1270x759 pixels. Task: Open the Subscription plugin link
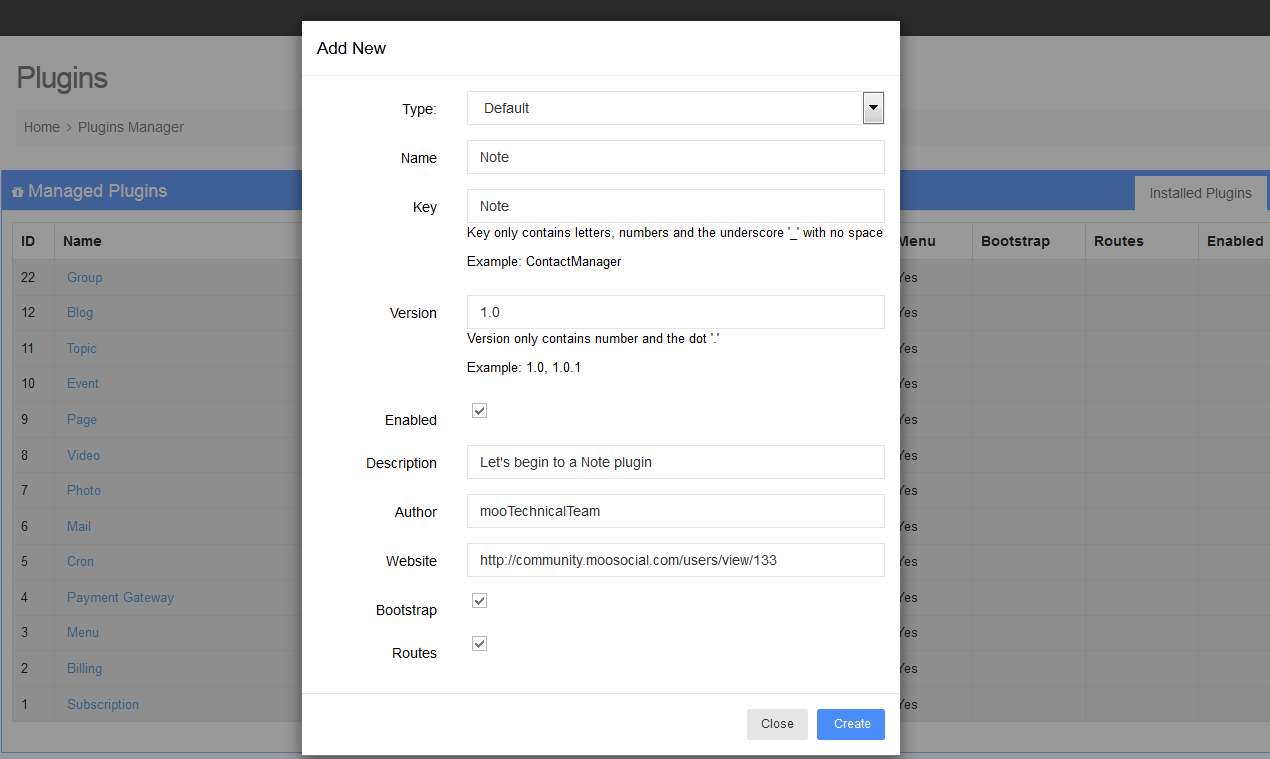pyautogui.click(x=103, y=704)
